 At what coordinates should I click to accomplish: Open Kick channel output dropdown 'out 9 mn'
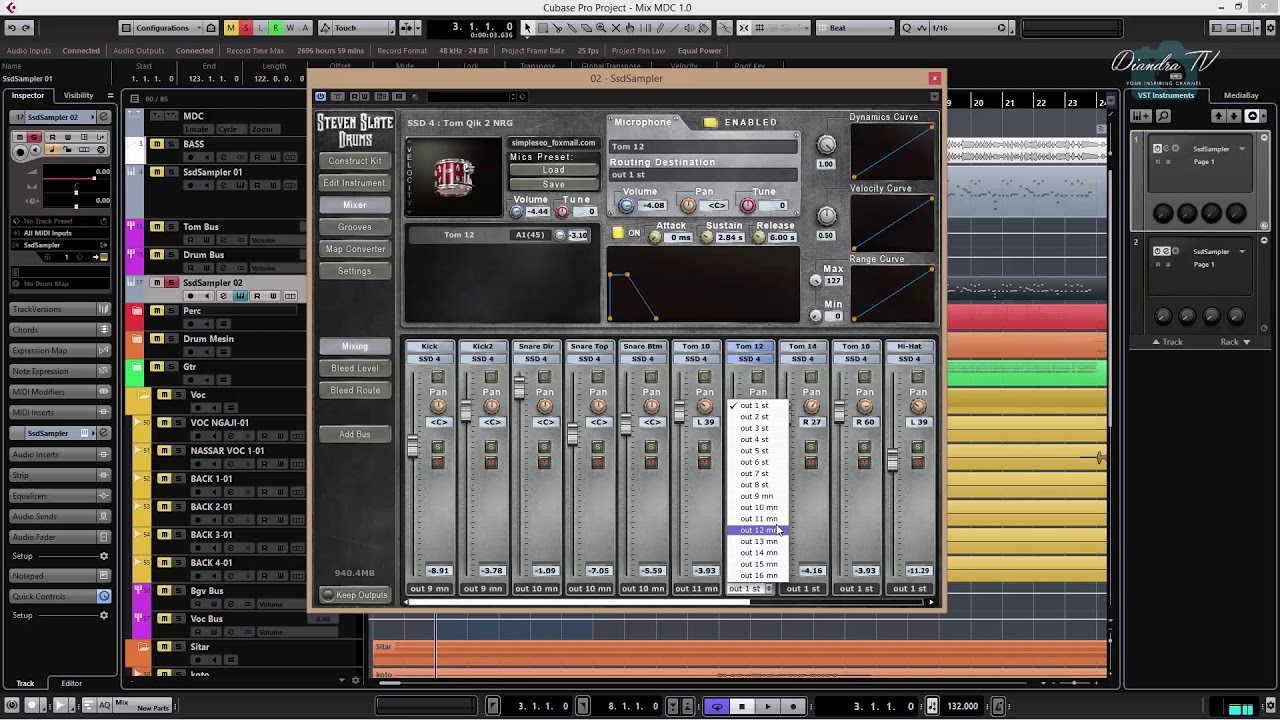(x=429, y=589)
